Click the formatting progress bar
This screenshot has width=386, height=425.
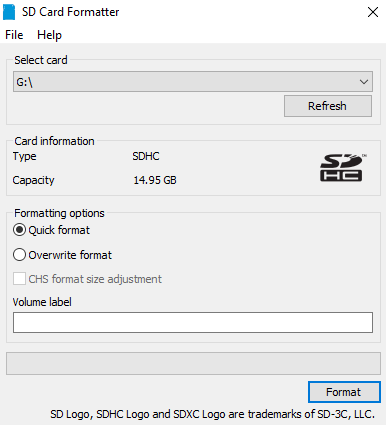click(193, 363)
